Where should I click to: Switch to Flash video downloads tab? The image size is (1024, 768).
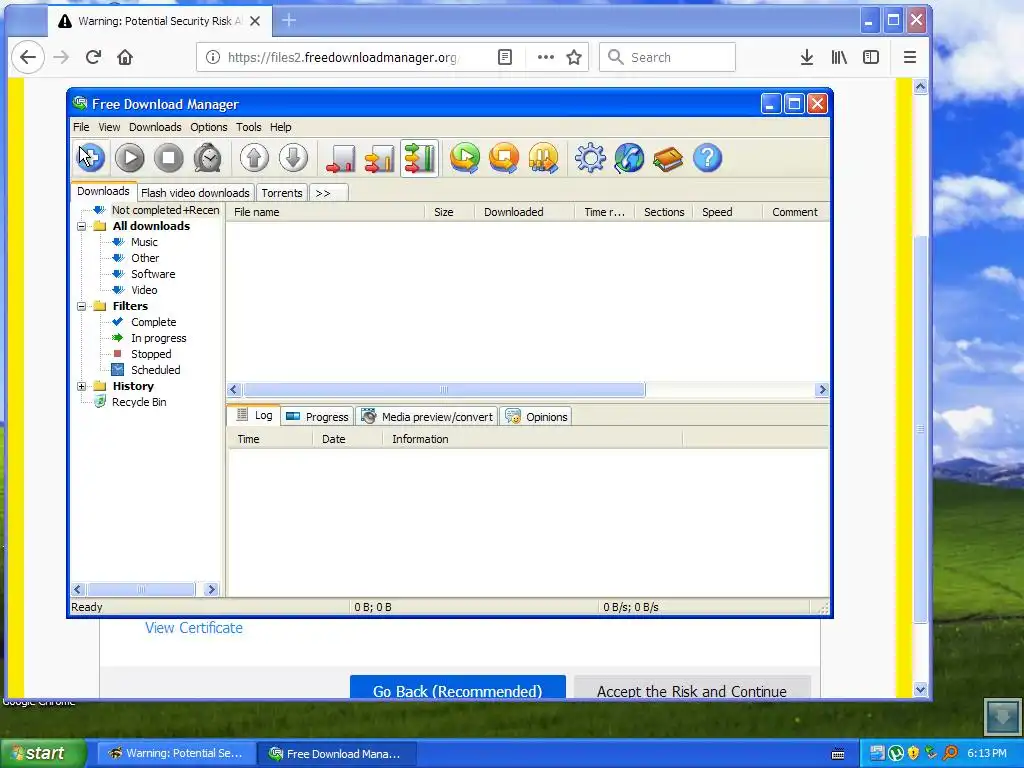coord(195,193)
